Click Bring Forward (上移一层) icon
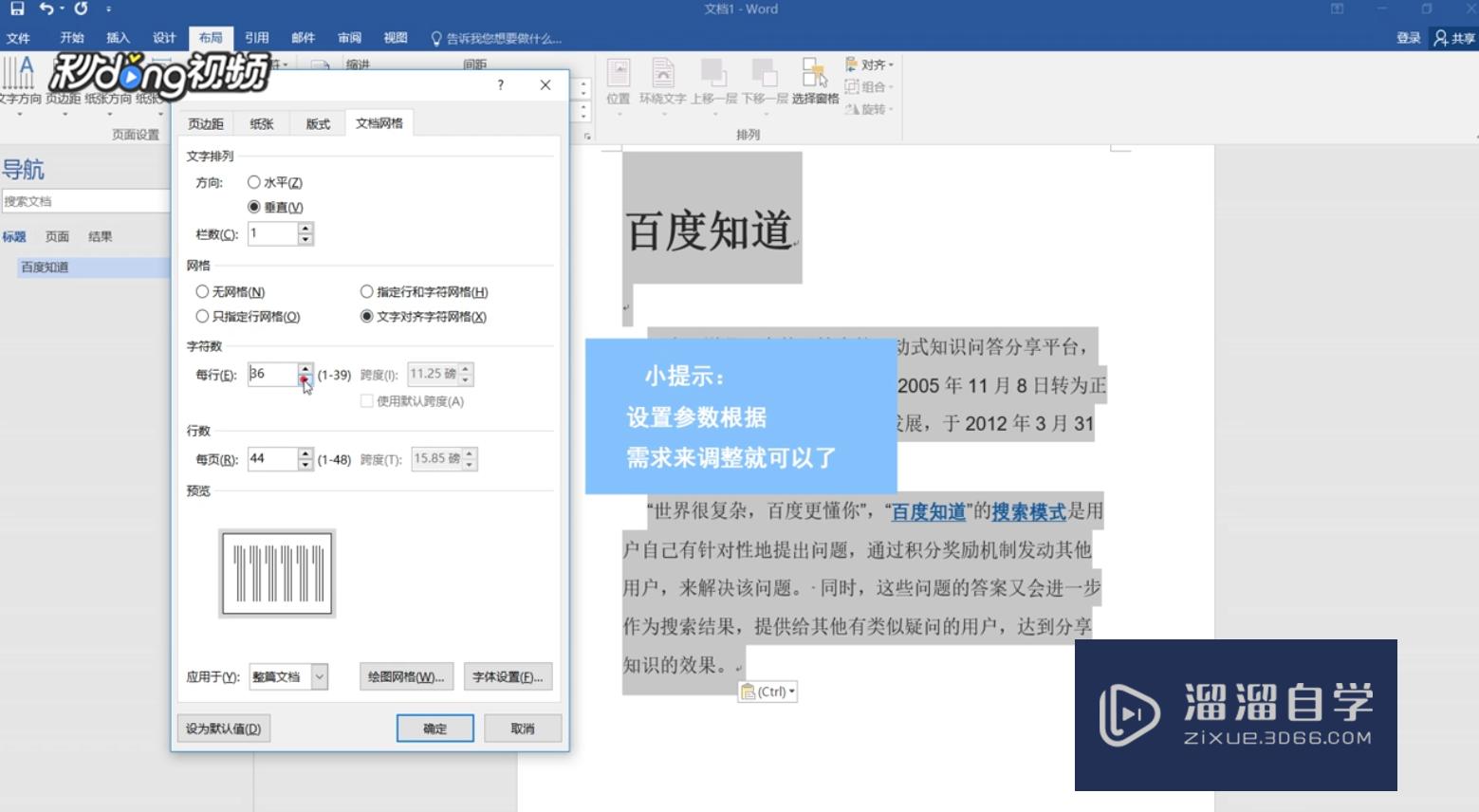1479x812 pixels. (x=713, y=82)
